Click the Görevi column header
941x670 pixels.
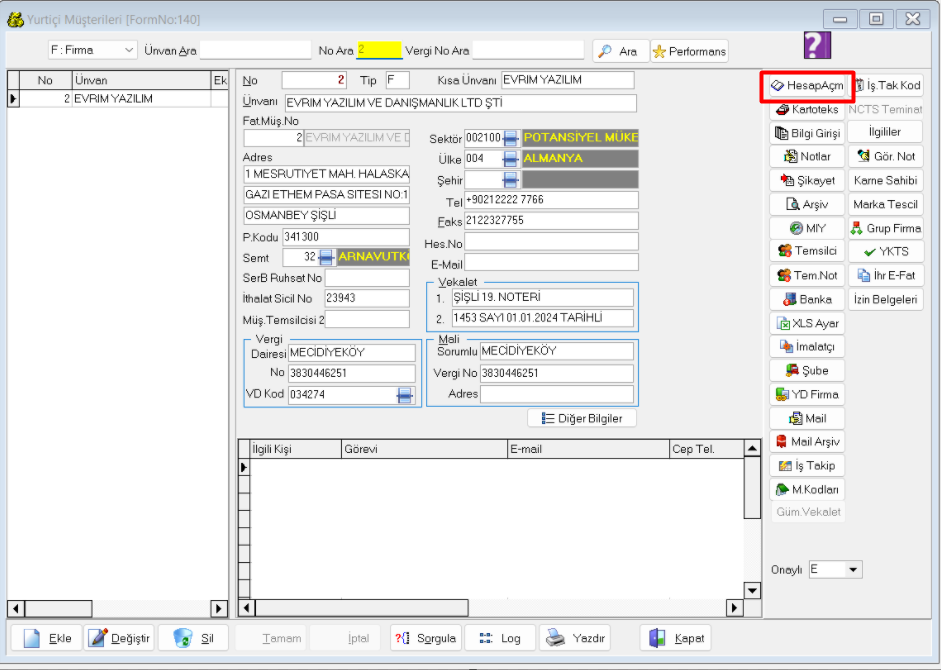[x=425, y=449]
